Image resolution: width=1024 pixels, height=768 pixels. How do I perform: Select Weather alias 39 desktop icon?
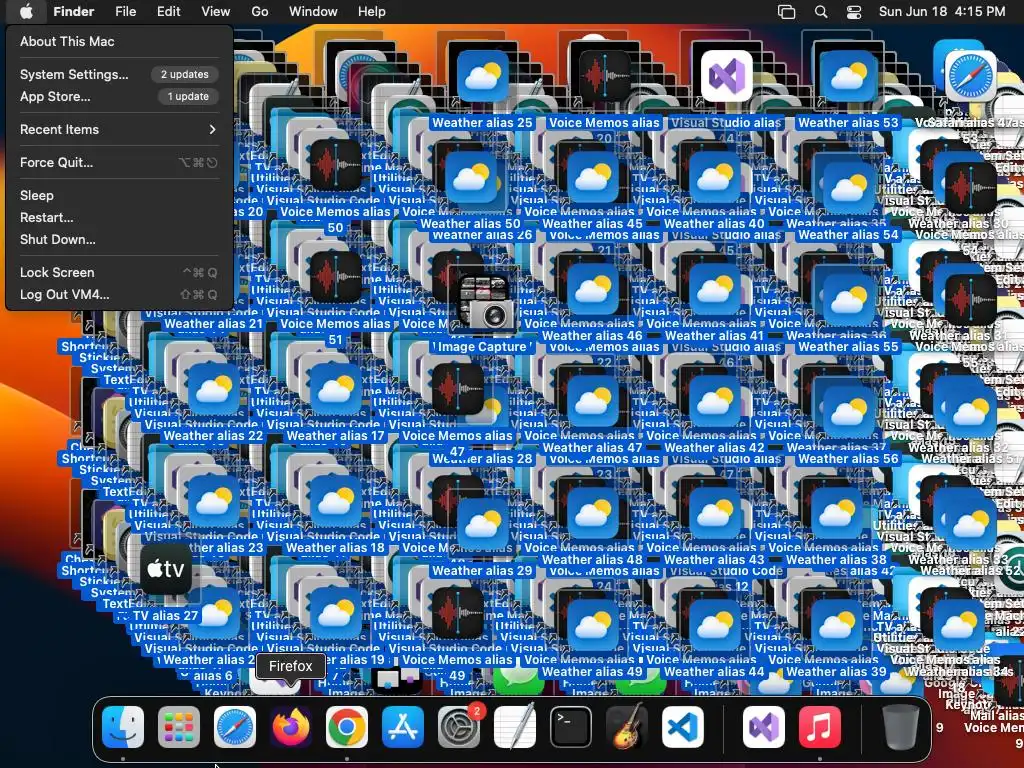[837, 626]
